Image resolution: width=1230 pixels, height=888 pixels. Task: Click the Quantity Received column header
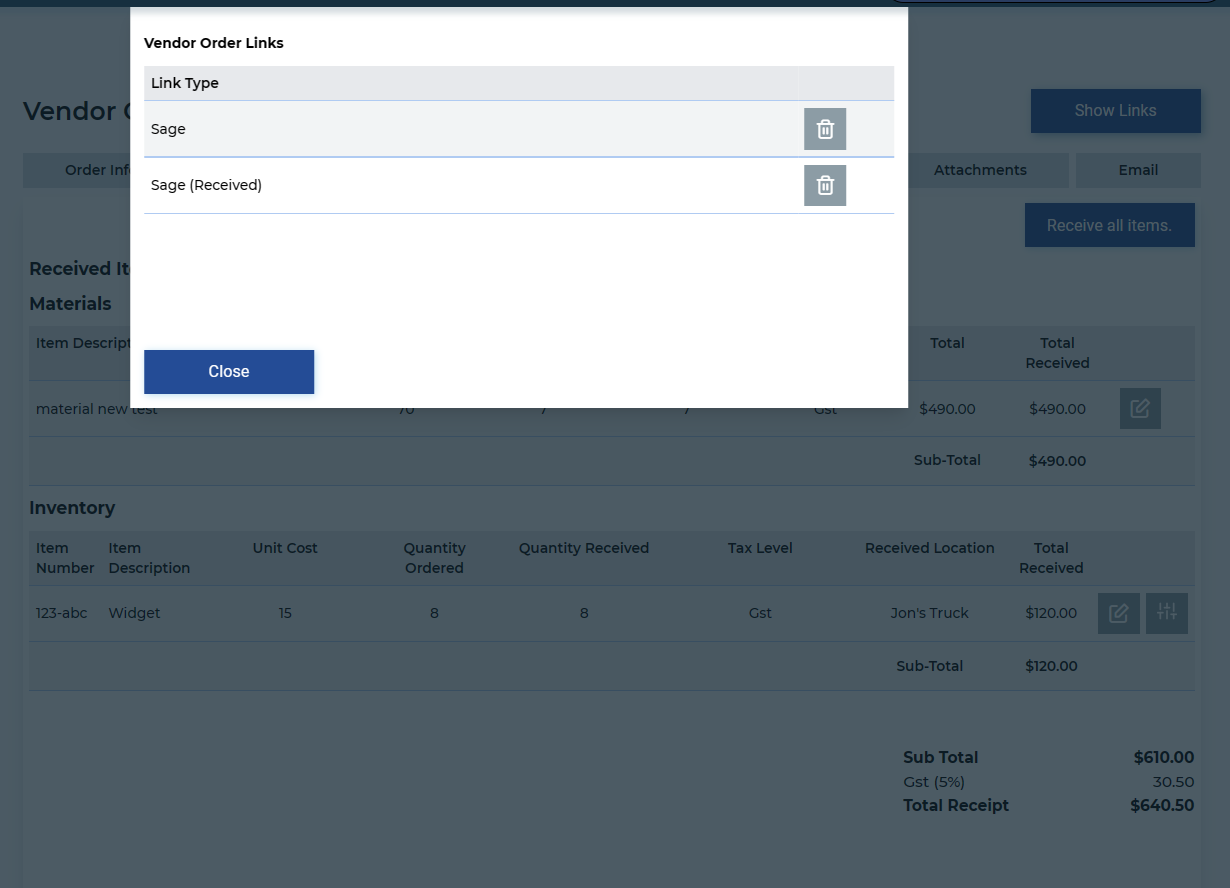pos(584,548)
